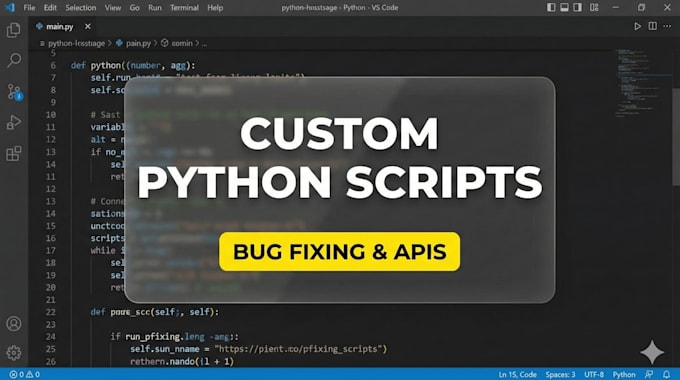The image size is (680, 380).
Task: Change the UTF-8 file encoding
Action: point(594,374)
